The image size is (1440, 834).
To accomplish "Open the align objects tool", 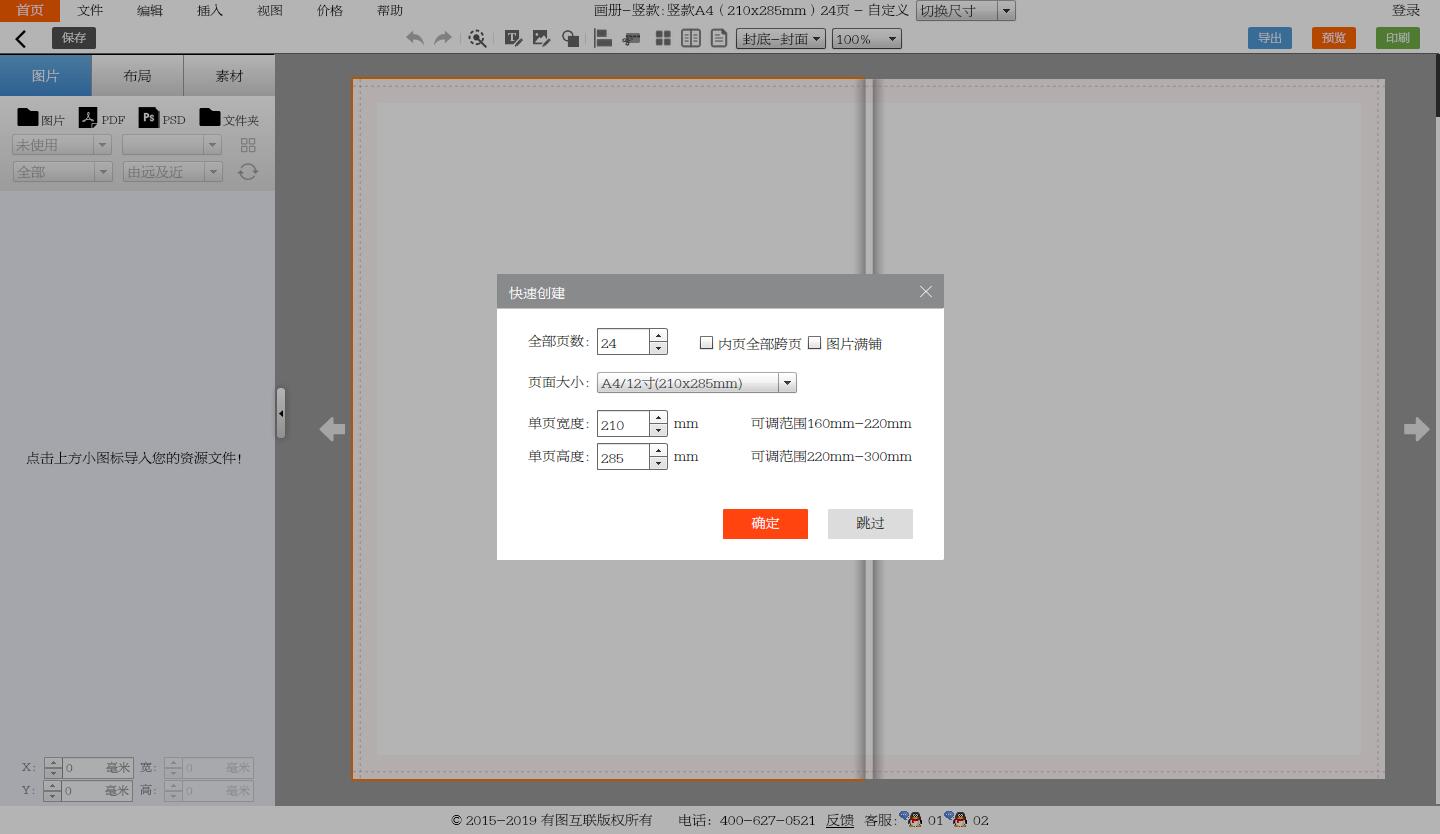I will 603,38.
